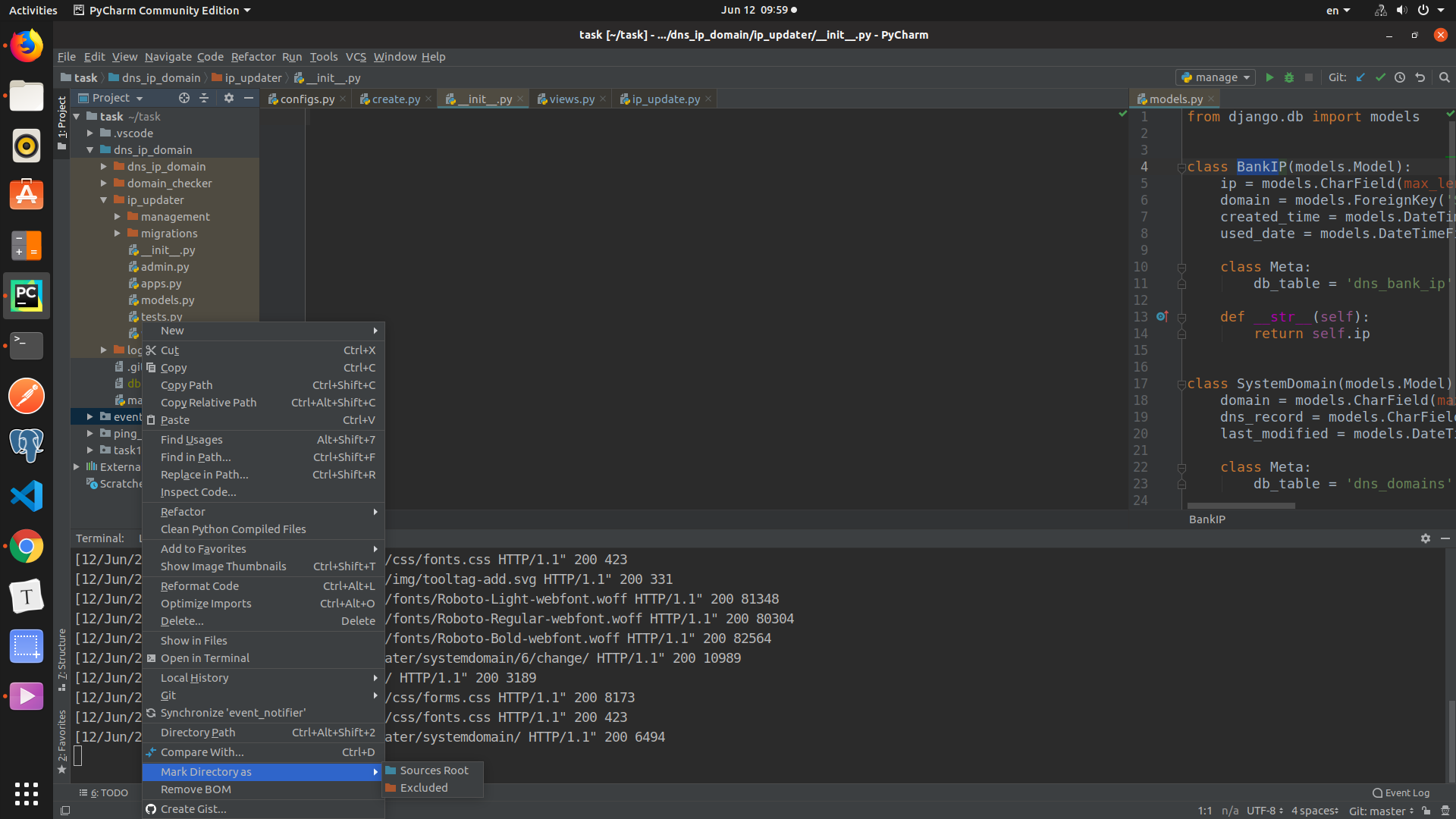
Task: Open Project panel settings gear
Action: point(228,98)
